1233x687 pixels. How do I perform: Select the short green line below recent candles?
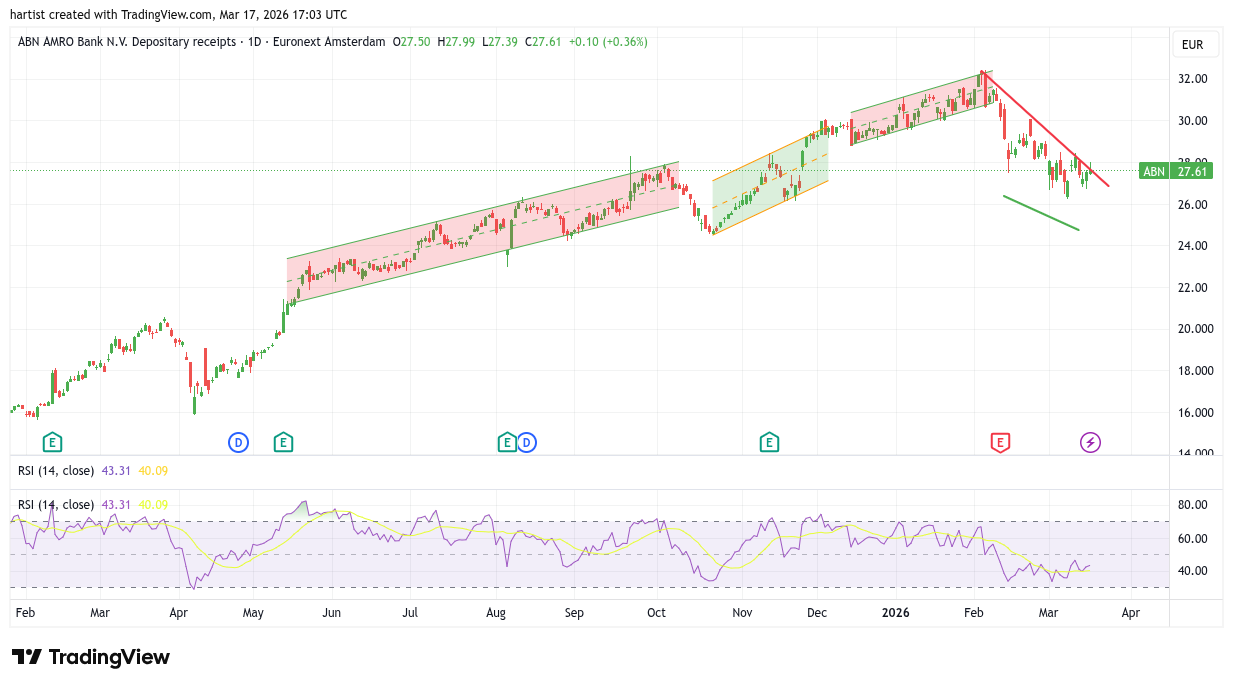coord(1041,213)
